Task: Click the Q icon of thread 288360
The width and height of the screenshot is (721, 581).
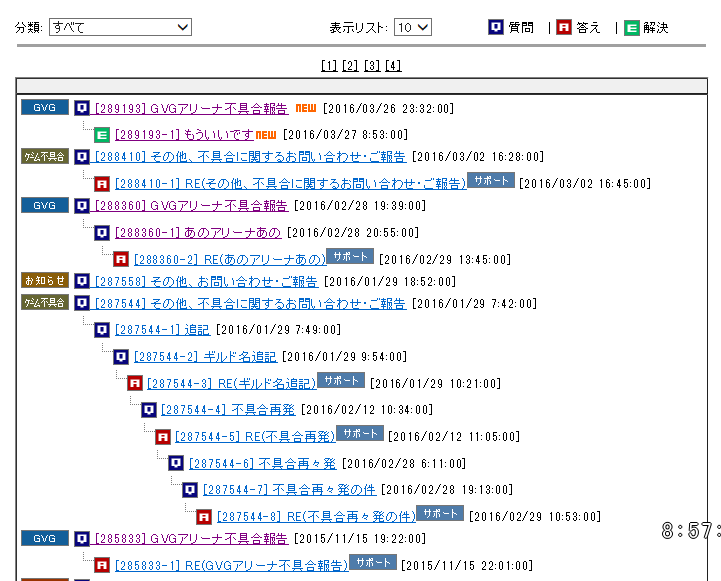Action: 82,205
